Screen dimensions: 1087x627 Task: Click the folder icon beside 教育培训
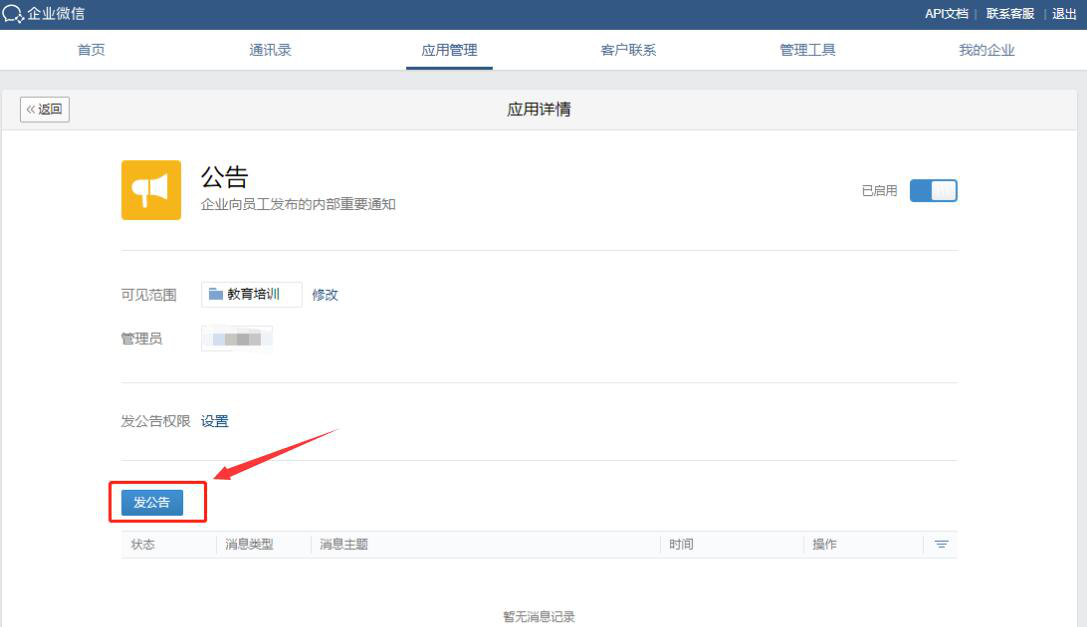(215, 294)
